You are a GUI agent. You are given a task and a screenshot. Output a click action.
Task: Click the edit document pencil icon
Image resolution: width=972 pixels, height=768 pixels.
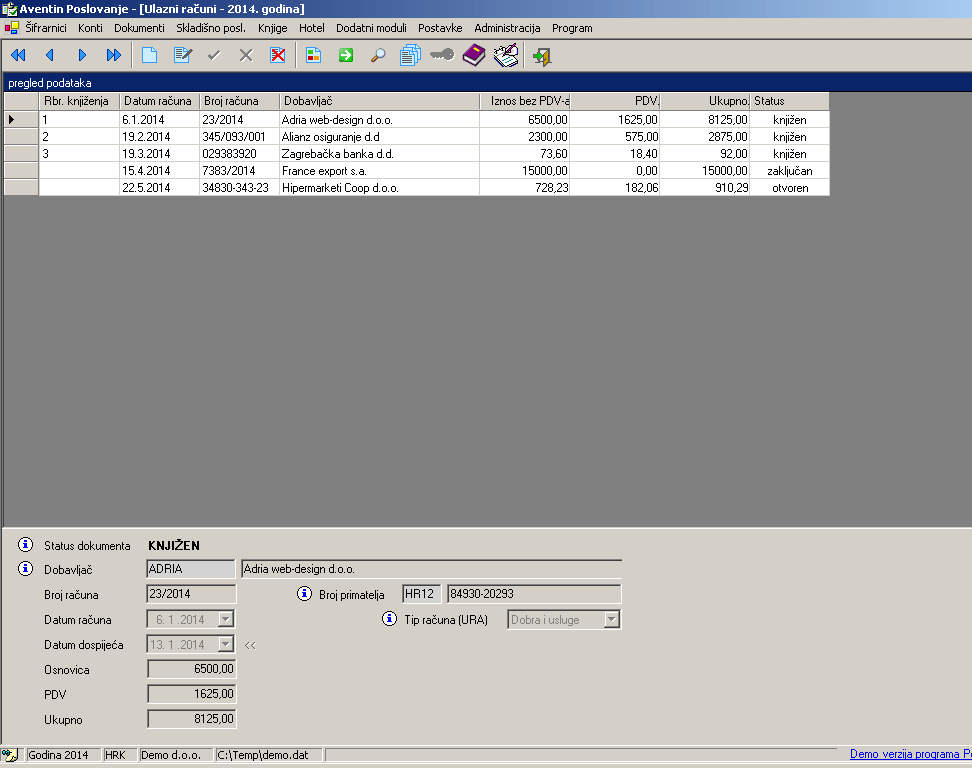point(182,56)
